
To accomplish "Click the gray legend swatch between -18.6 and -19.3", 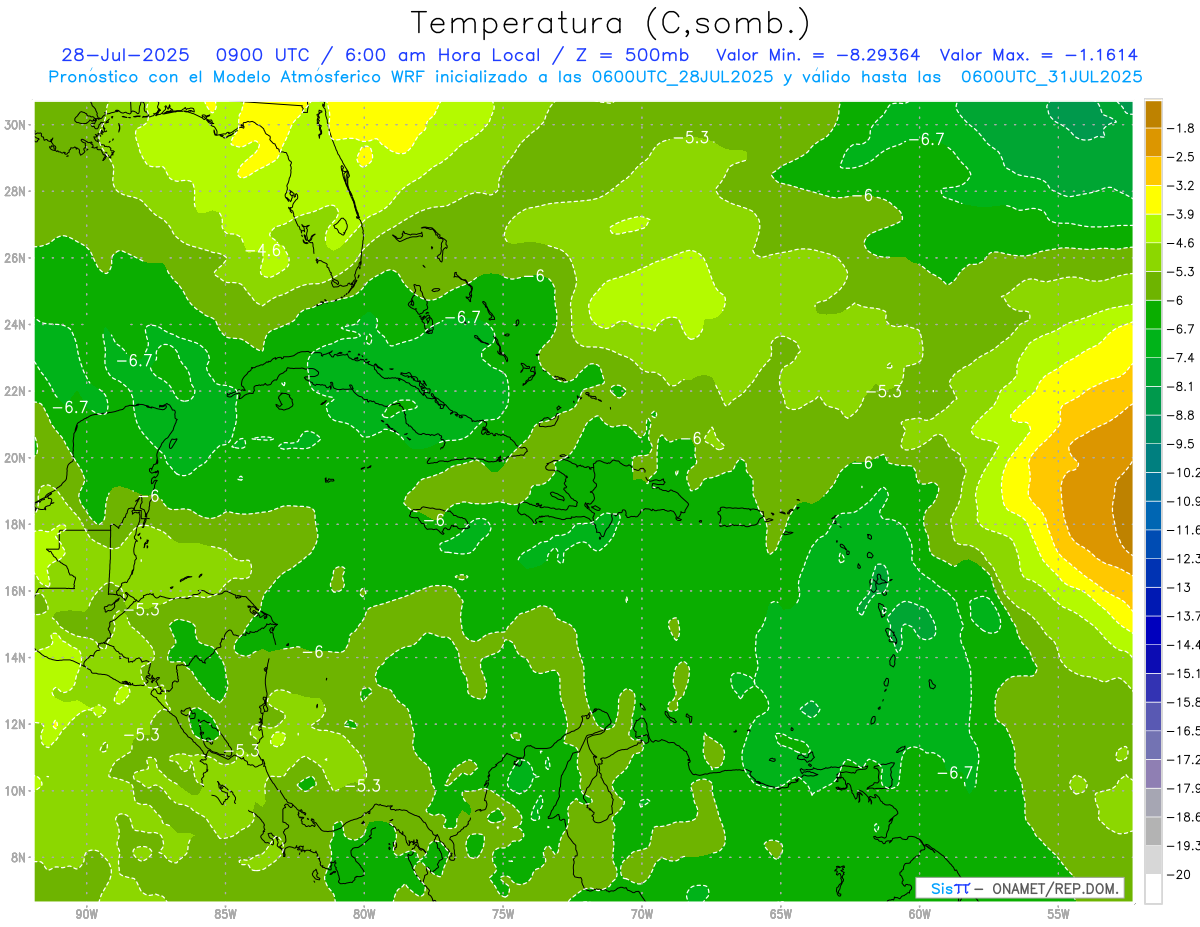I will pos(1153,831).
